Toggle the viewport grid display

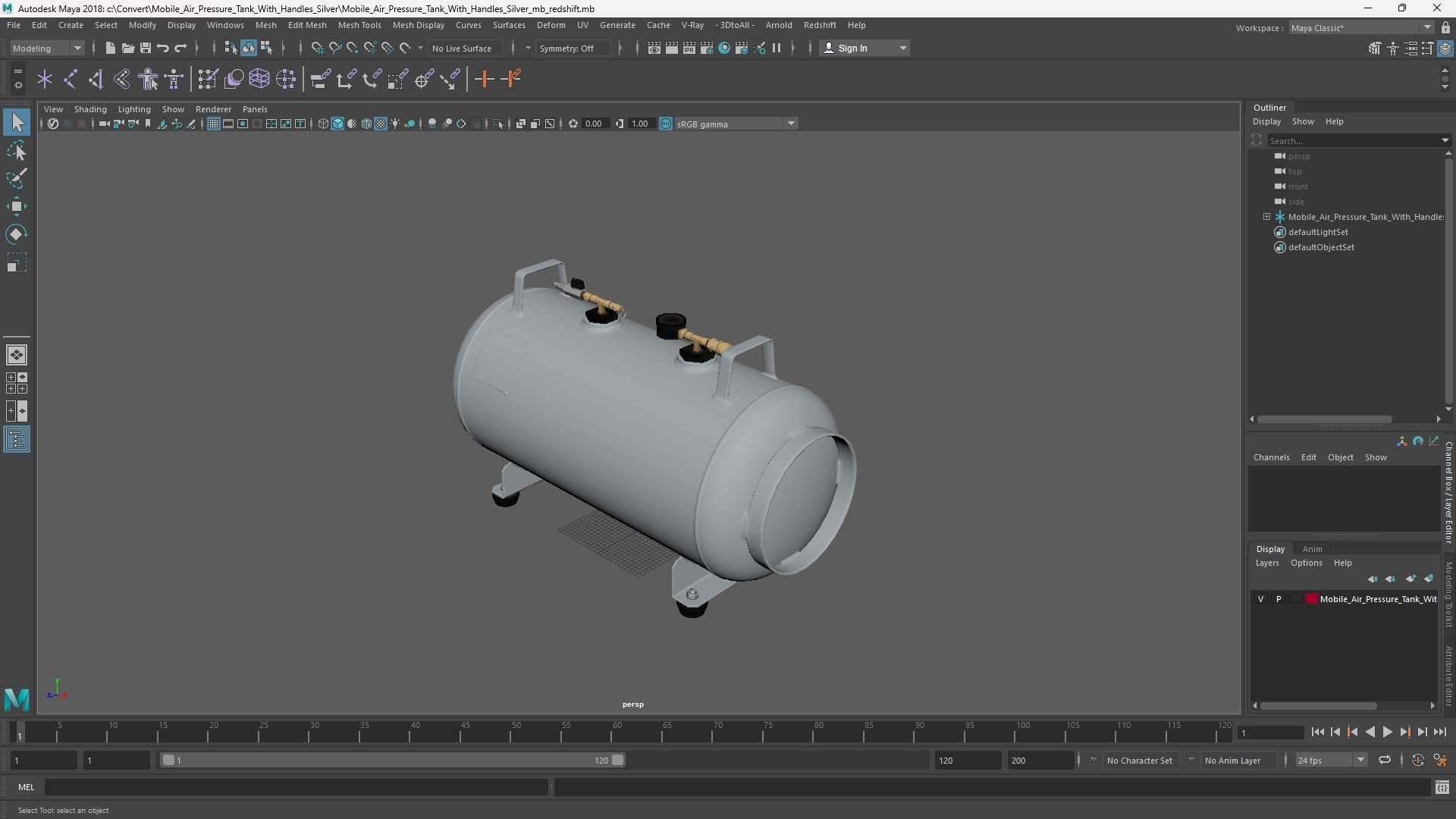coord(214,124)
